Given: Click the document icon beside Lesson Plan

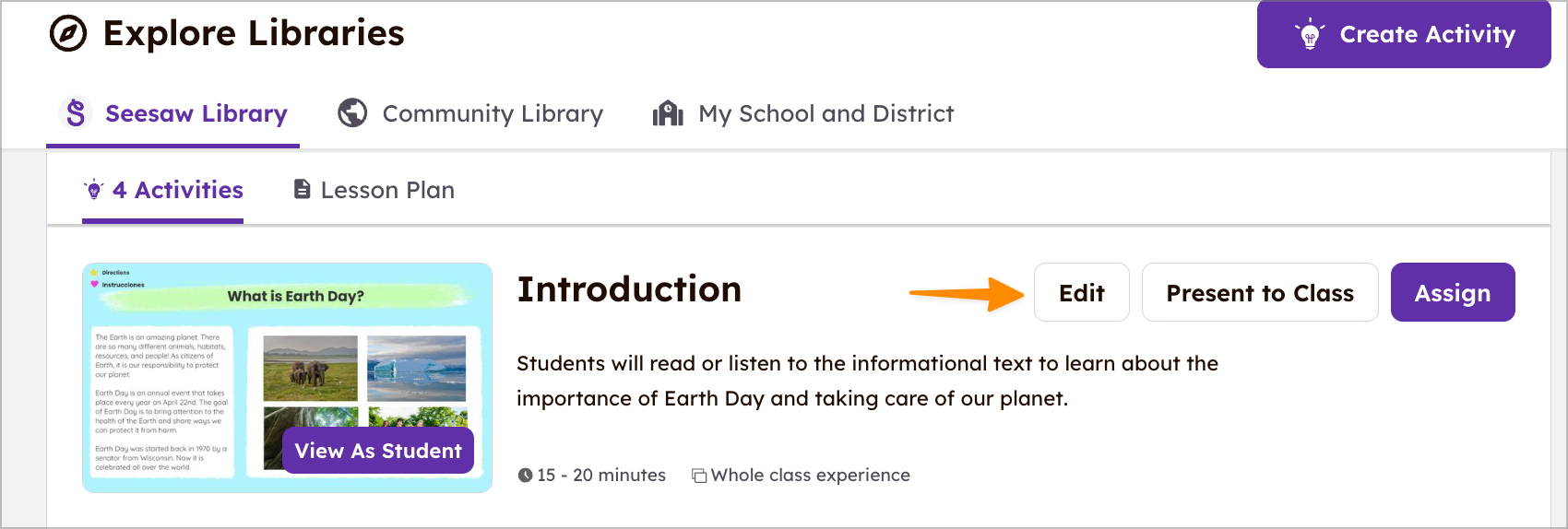Looking at the screenshot, I should [302, 189].
